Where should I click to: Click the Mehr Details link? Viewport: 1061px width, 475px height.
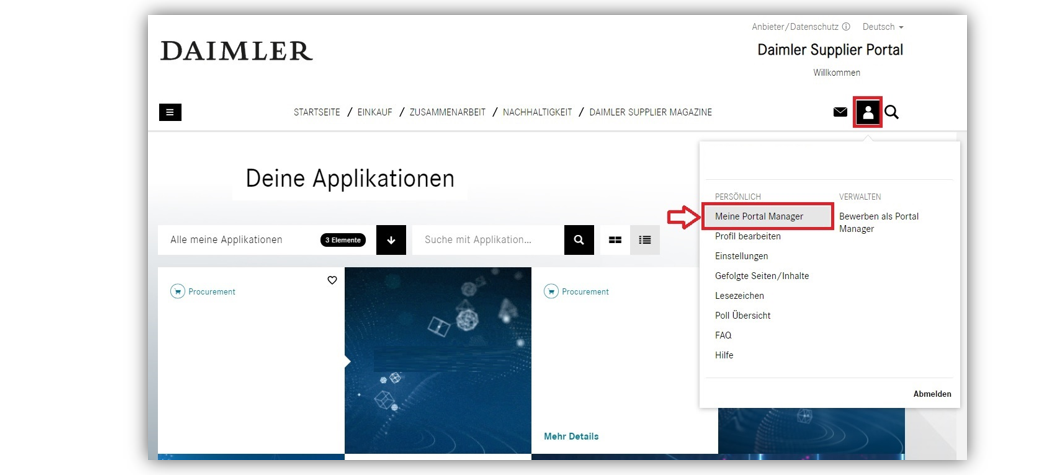click(571, 436)
